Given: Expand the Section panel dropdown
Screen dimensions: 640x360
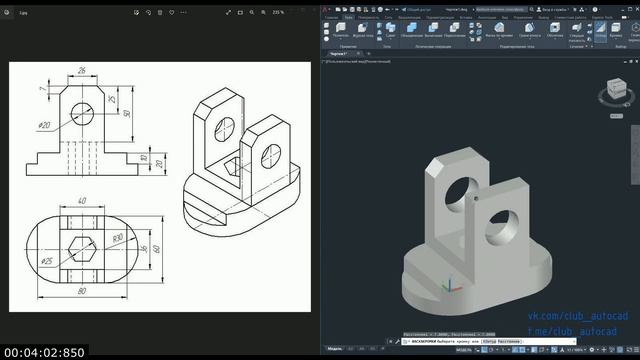Looking at the screenshot, I should coord(586,46).
